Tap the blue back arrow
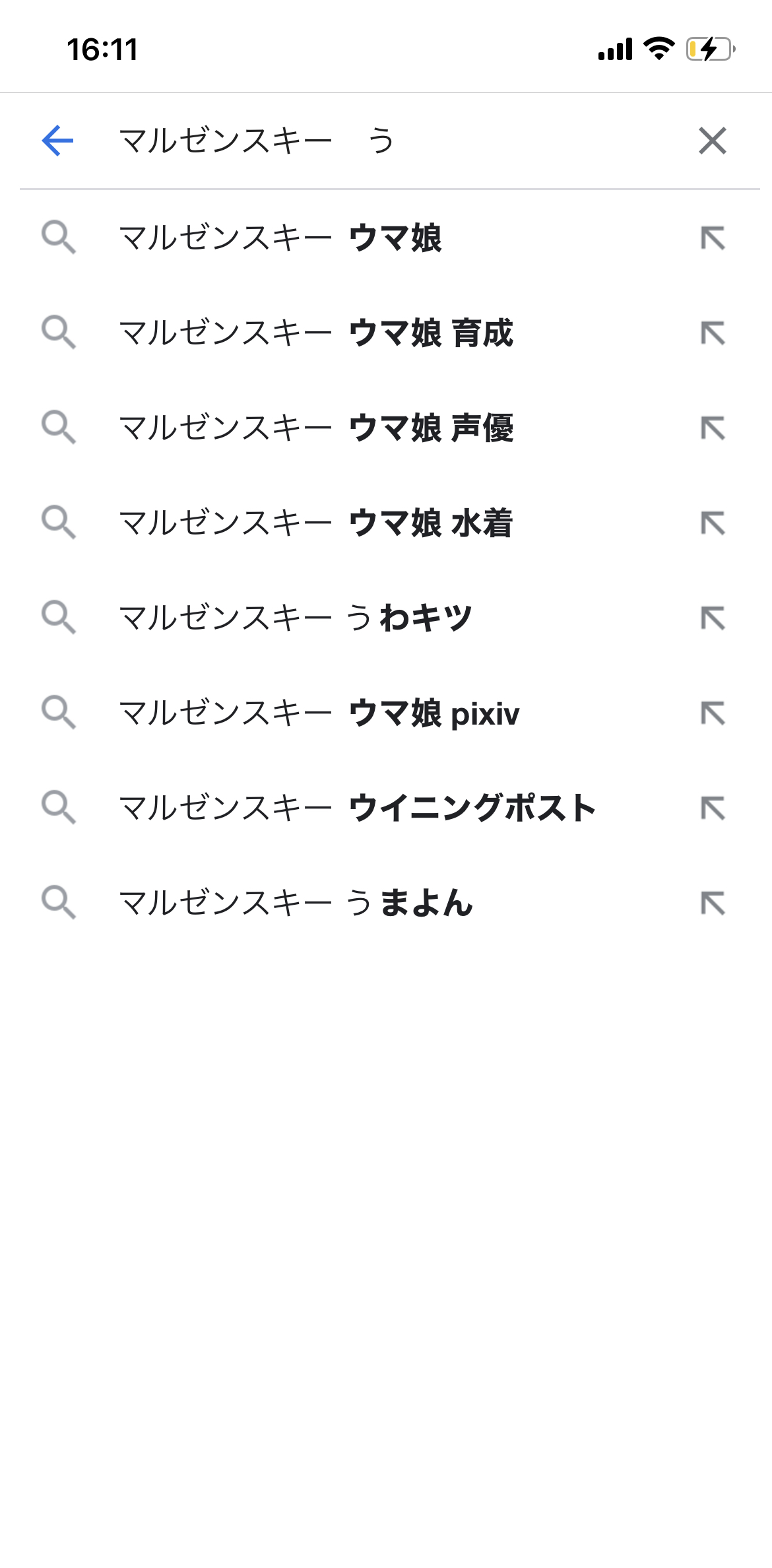Viewport: 772px width, 1568px height. pyautogui.click(x=57, y=141)
